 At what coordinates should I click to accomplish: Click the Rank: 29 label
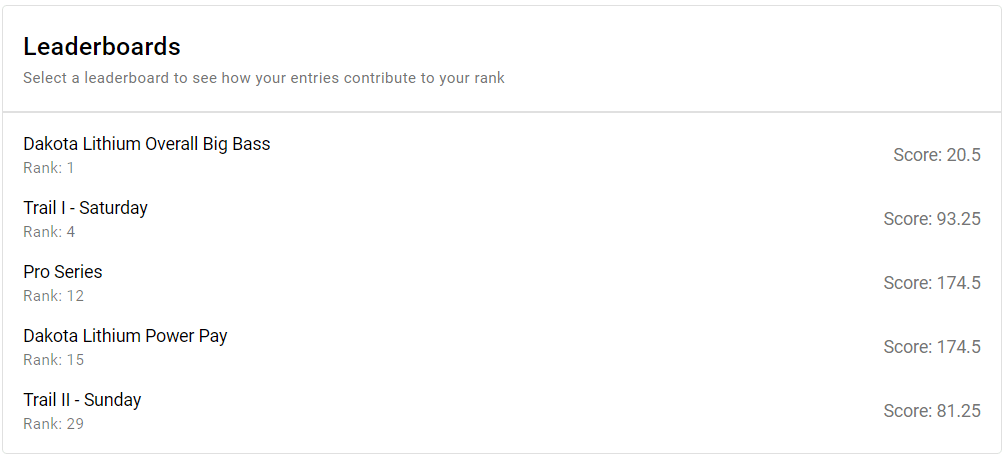click(54, 424)
